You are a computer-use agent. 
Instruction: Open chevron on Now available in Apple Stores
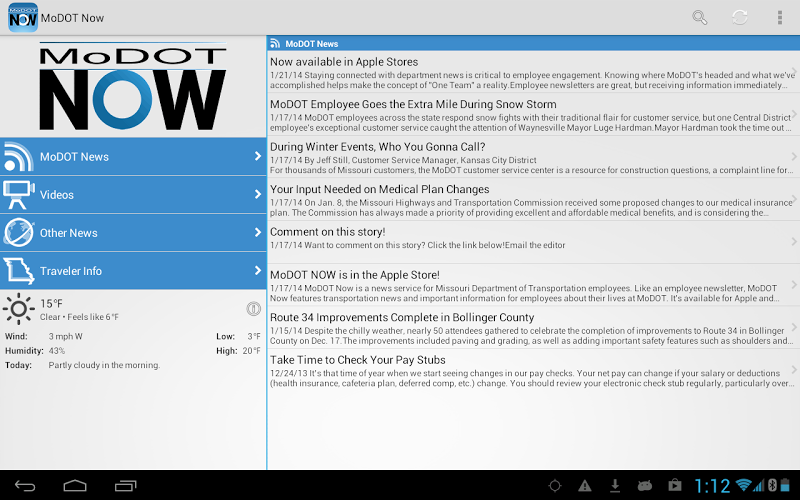click(x=794, y=71)
